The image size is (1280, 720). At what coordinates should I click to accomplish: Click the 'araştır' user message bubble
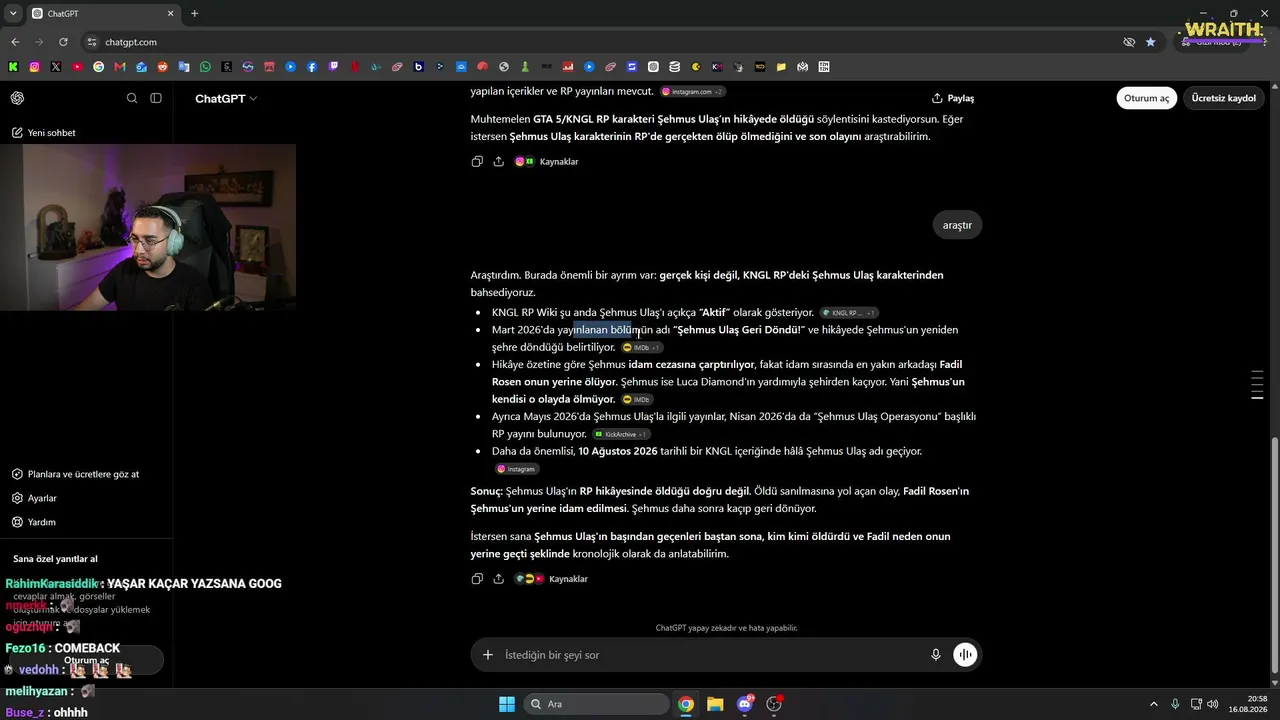957,225
